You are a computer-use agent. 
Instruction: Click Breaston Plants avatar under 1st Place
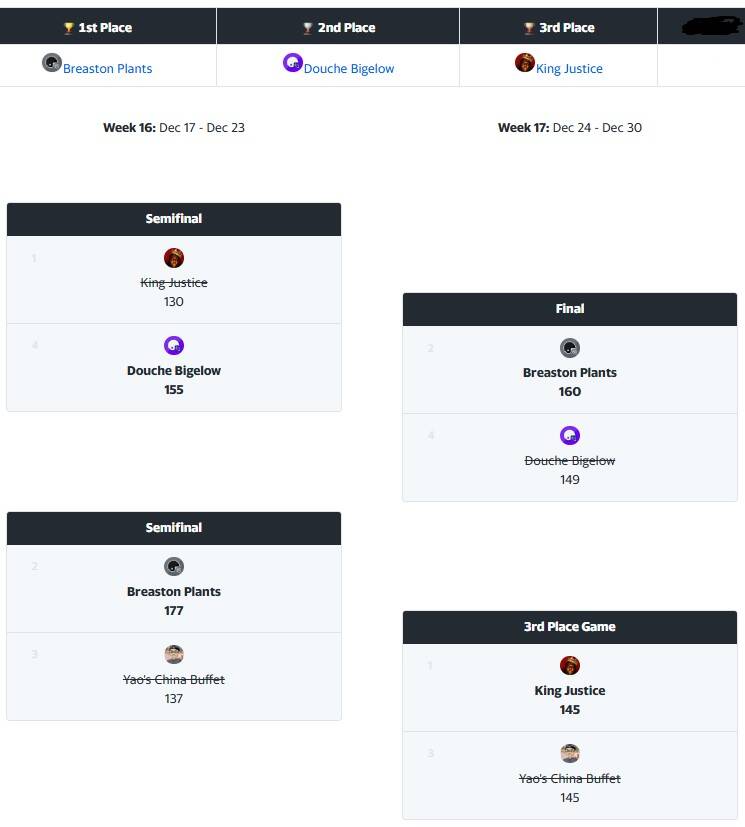tap(52, 63)
